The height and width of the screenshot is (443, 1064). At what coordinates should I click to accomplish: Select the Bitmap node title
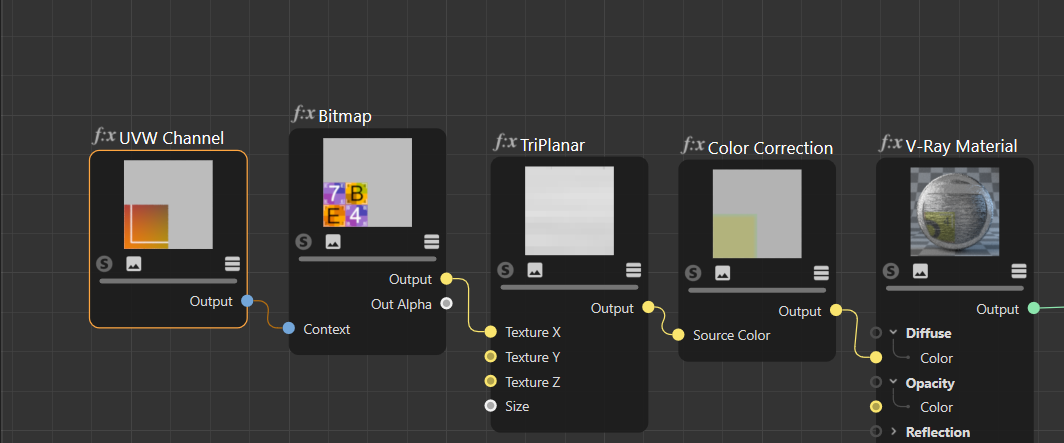(x=345, y=117)
